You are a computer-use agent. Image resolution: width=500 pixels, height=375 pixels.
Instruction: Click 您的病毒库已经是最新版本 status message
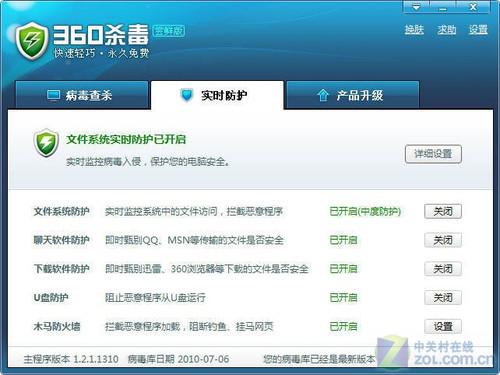(x=319, y=359)
